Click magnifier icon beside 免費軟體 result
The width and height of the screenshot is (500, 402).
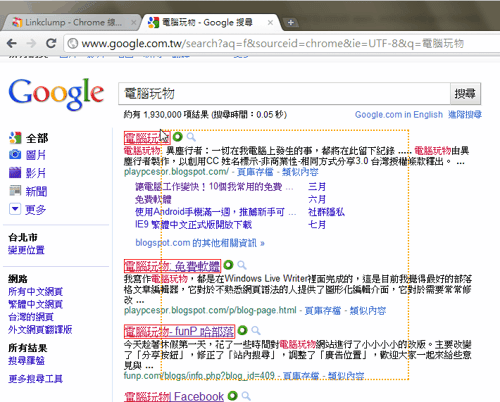[x=242, y=265]
